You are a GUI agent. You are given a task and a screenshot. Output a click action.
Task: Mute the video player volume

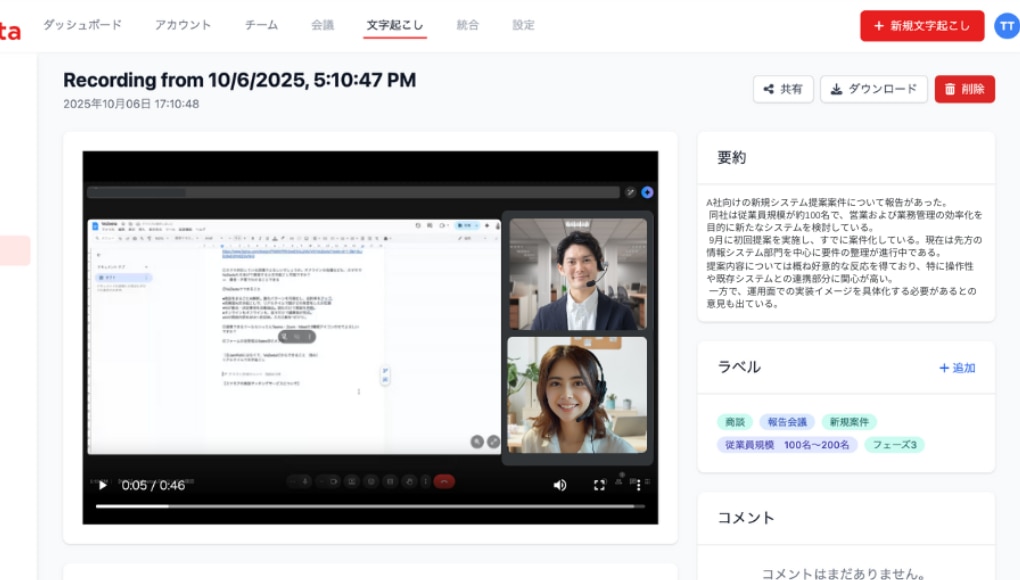[560, 485]
